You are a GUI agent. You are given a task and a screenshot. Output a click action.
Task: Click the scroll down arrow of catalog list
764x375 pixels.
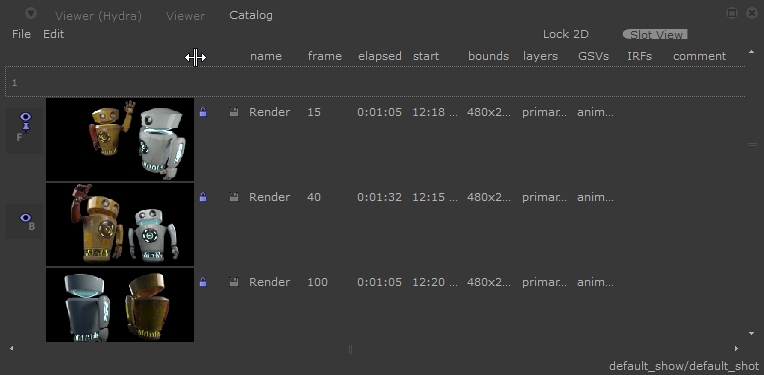tap(751, 334)
